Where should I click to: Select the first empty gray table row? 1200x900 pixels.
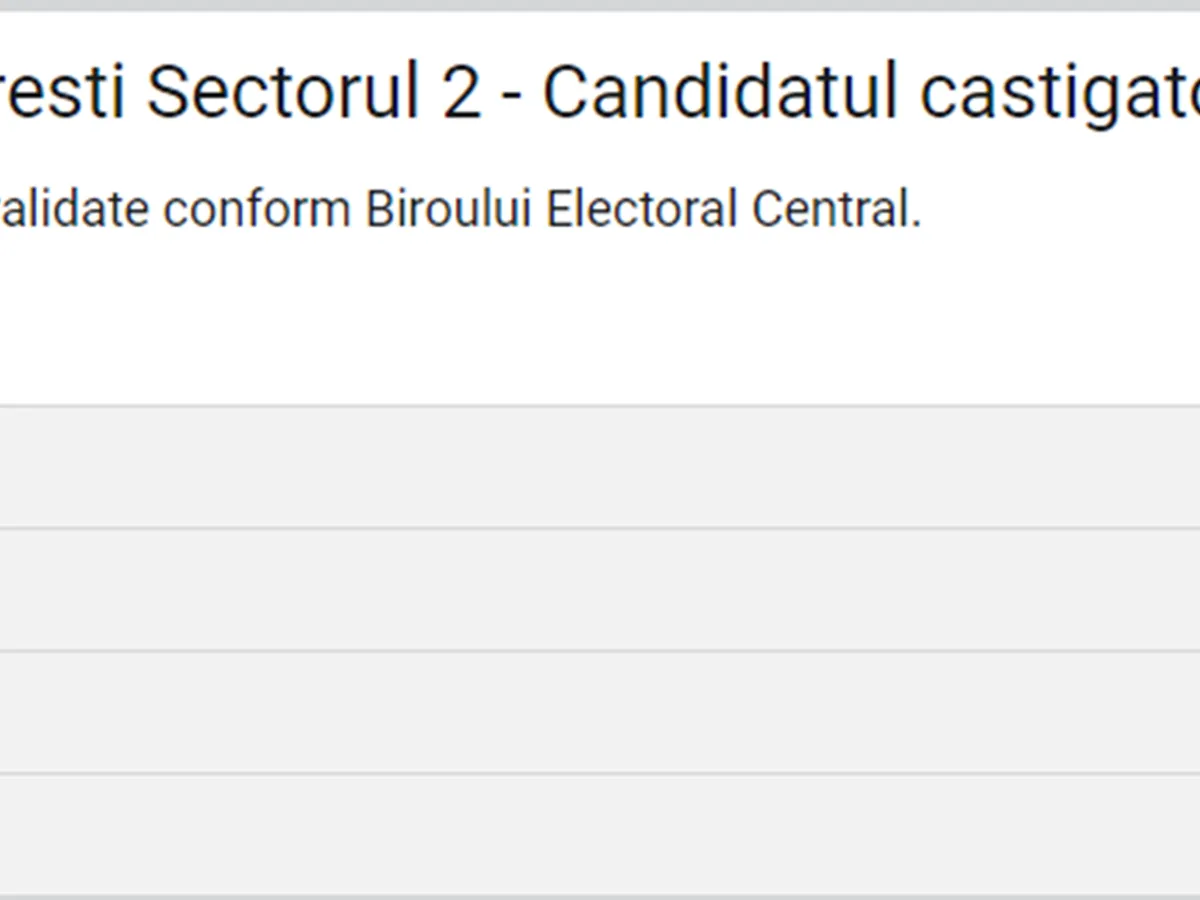click(600, 467)
